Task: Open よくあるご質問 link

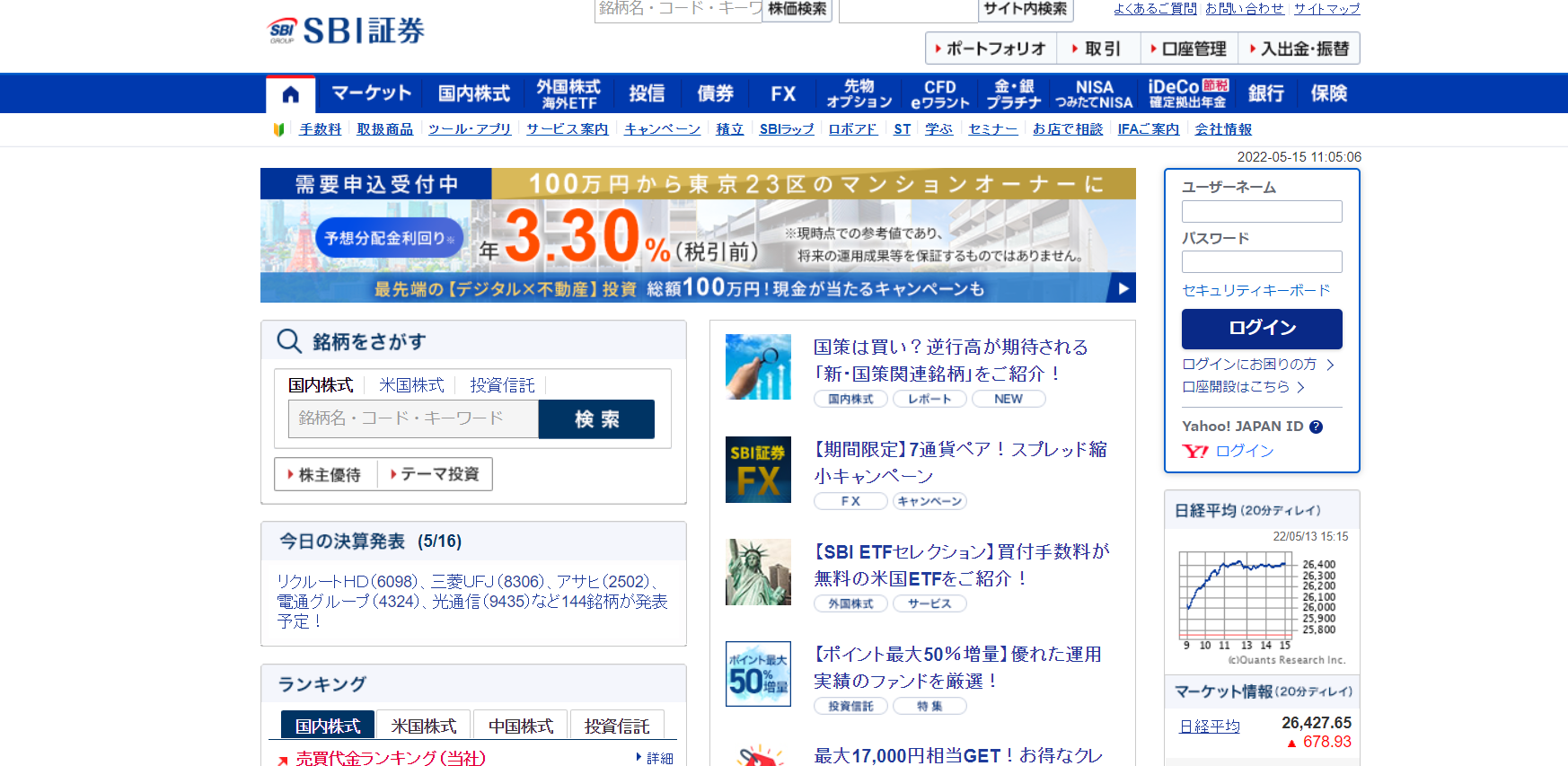Action: [x=1155, y=8]
